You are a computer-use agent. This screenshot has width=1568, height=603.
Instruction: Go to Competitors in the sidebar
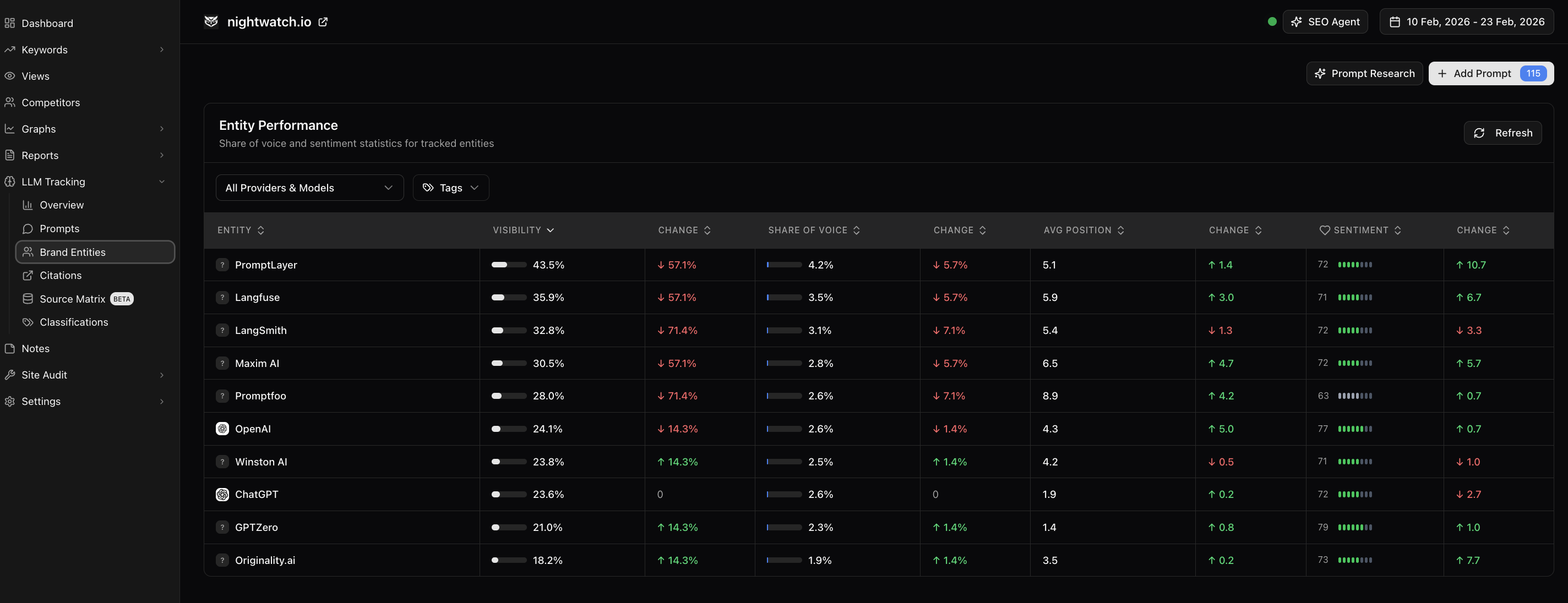point(51,102)
